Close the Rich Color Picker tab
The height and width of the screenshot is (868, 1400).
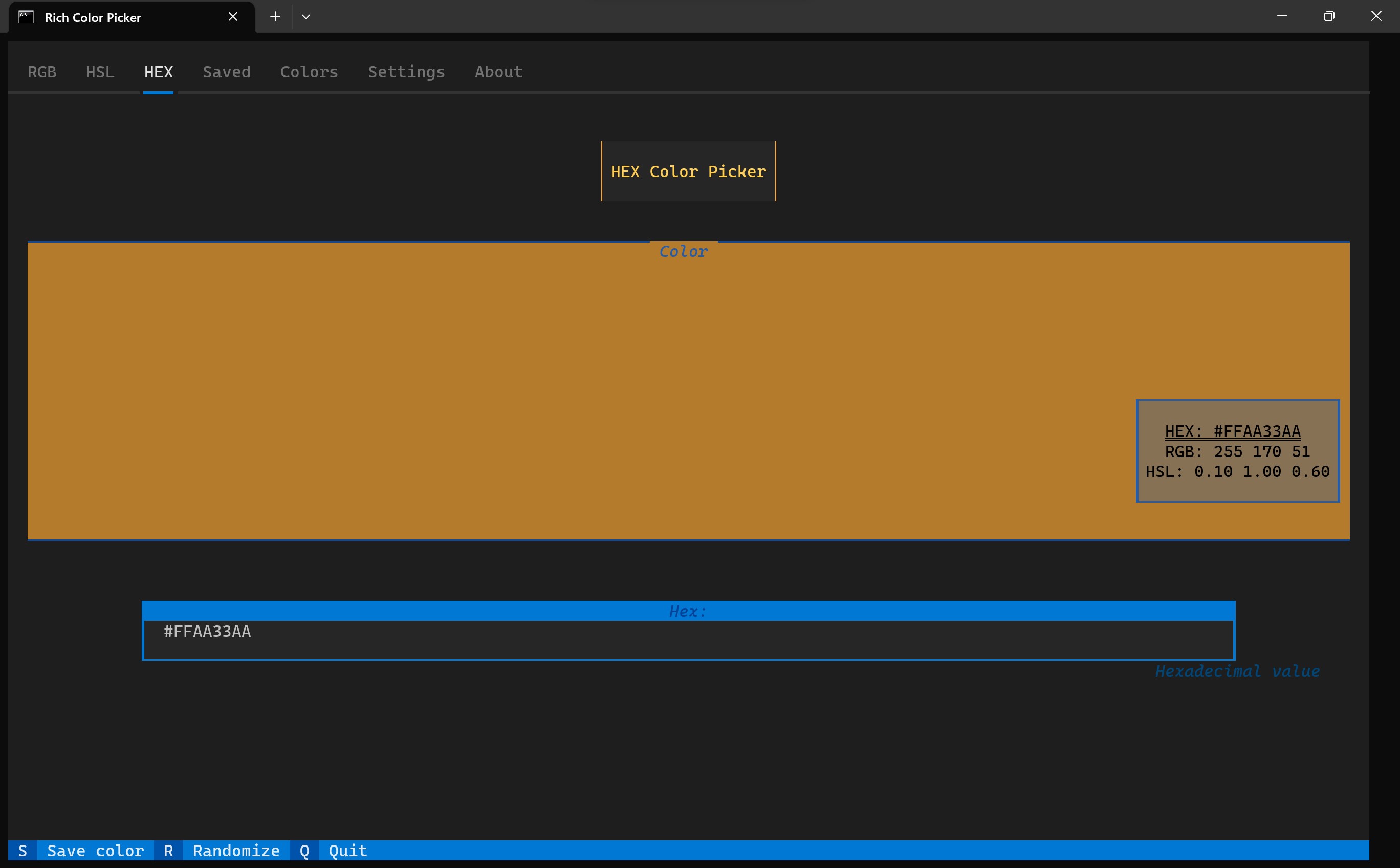tap(232, 17)
